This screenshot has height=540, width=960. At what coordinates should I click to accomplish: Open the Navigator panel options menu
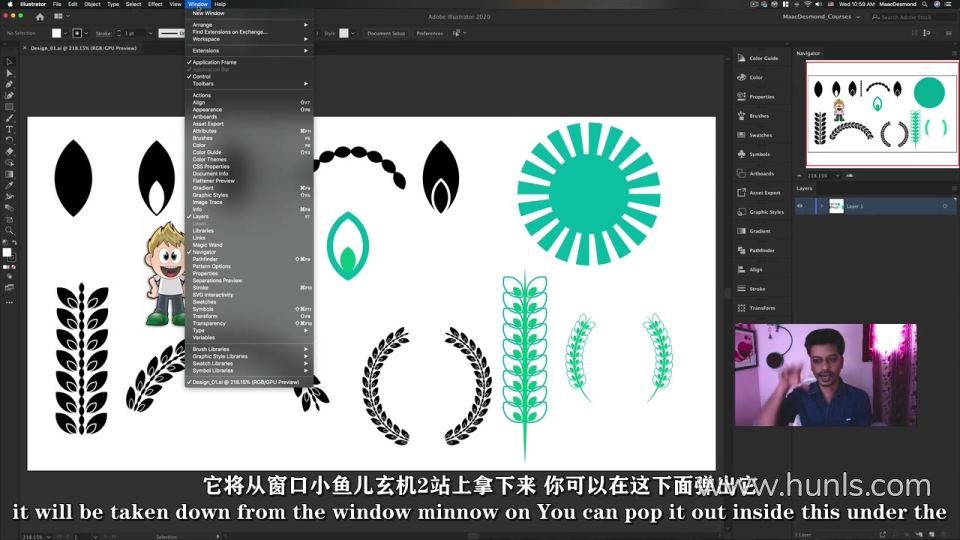tap(954, 53)
